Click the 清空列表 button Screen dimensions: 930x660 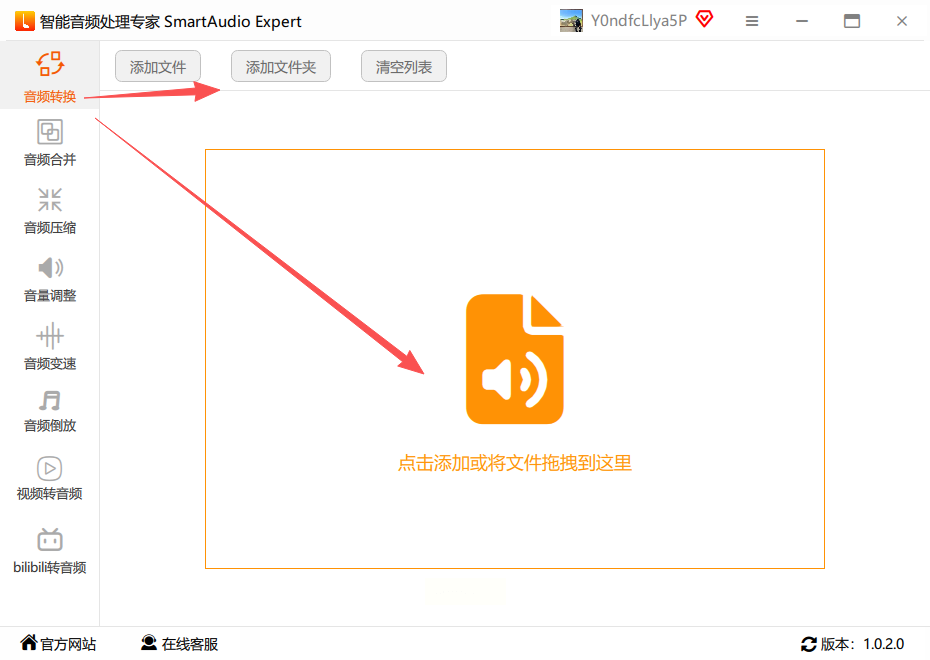[404, 66]
